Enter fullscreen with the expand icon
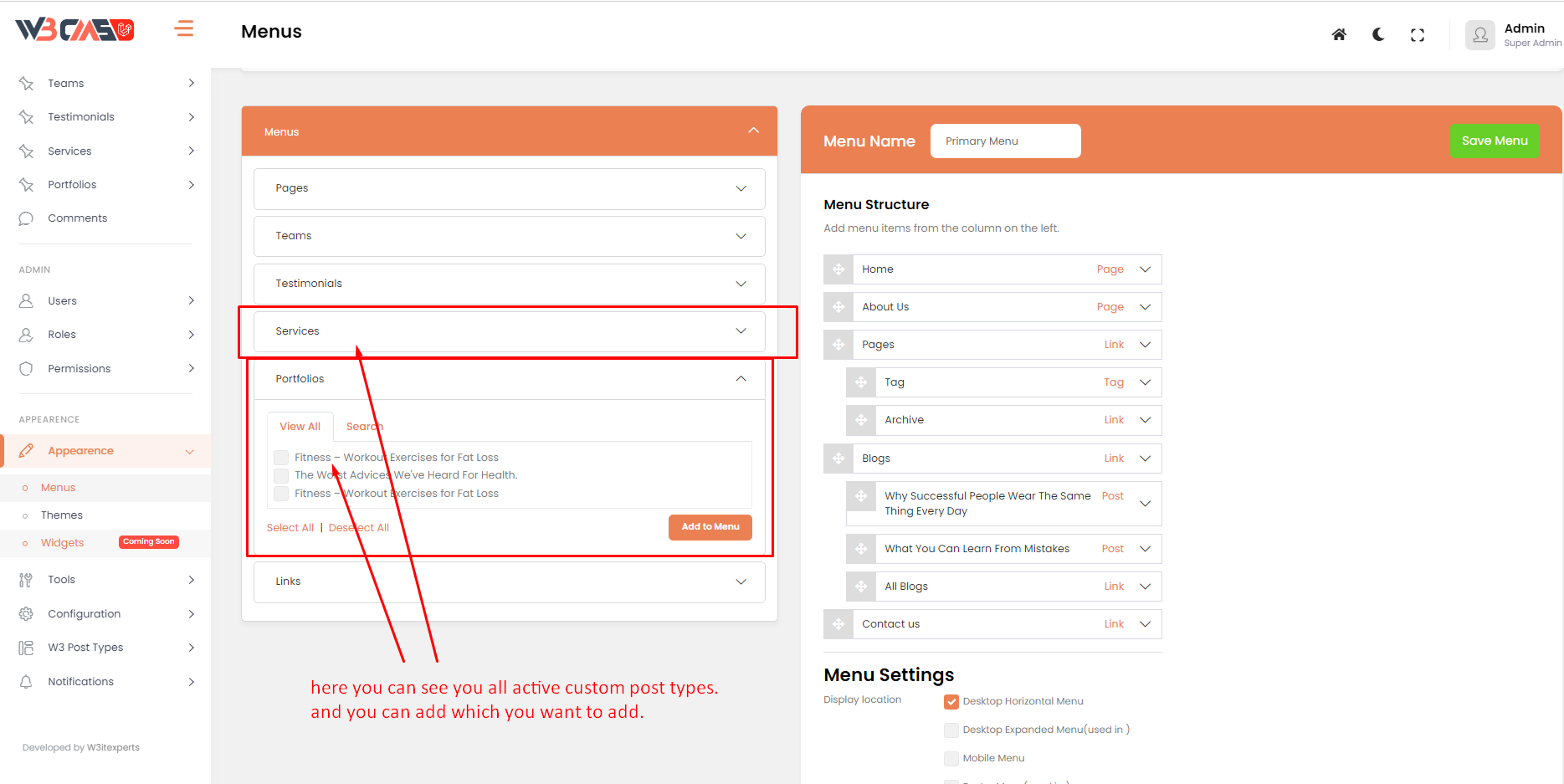Image resolution: width=1564 pixels, height=784 pixels. 1418,35
